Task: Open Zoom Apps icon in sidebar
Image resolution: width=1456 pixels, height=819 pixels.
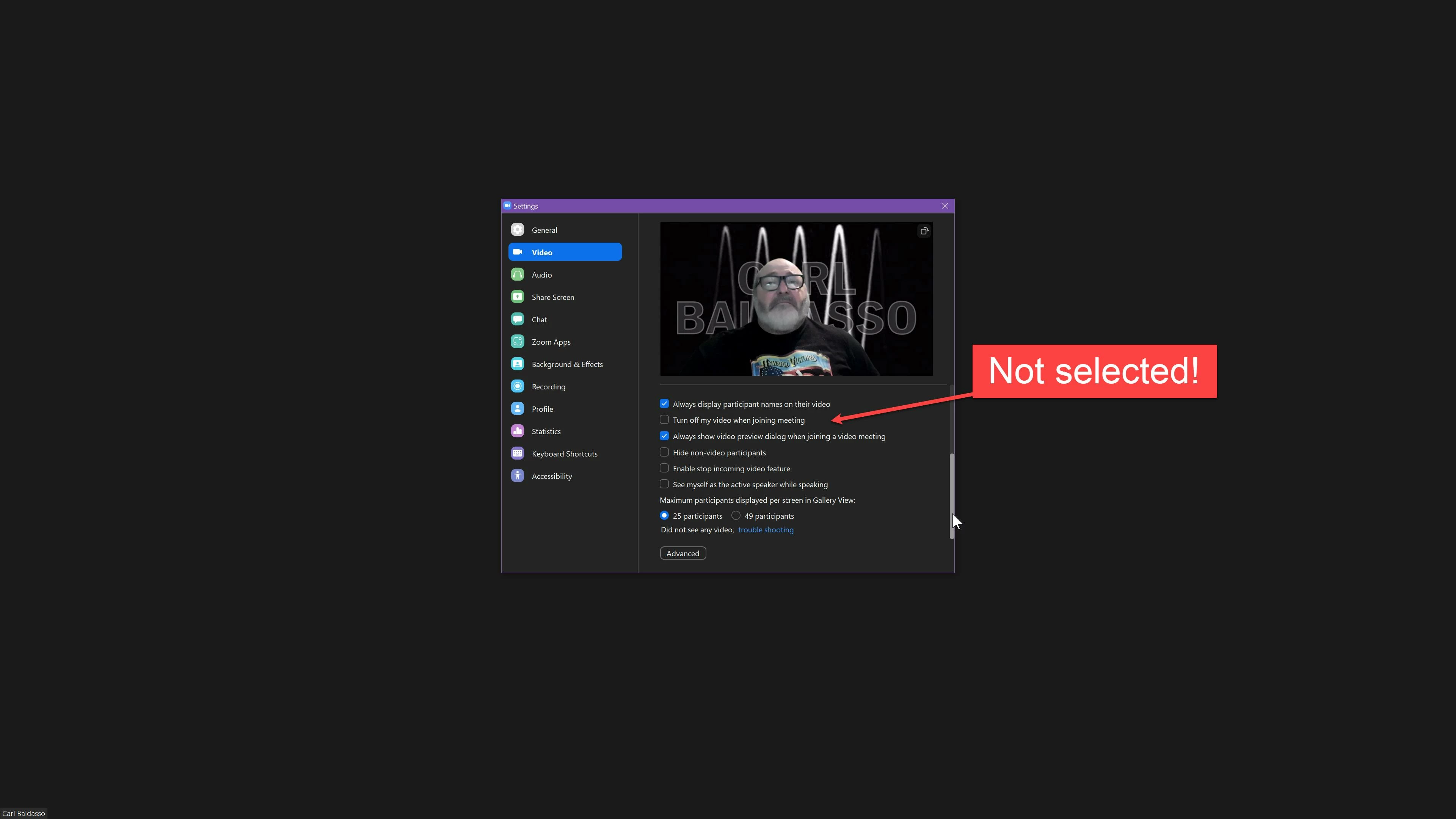Action: (517, 341)
